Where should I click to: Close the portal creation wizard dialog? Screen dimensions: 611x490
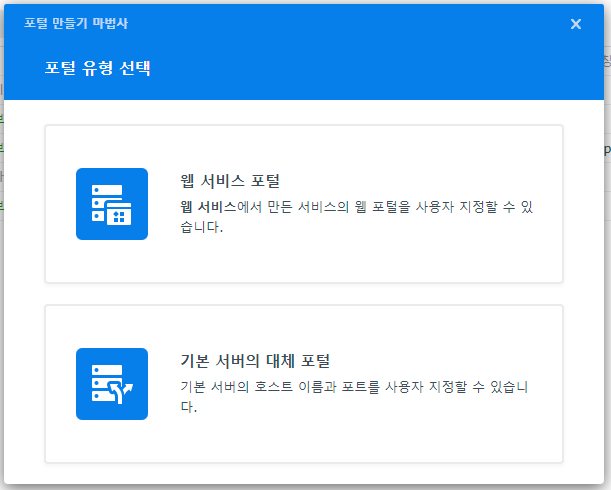tap(576, 24)
